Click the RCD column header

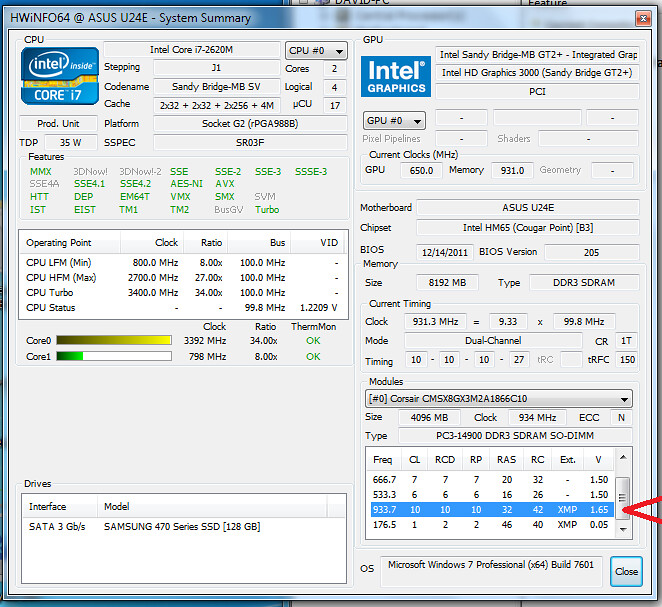[x=445, y=459]
